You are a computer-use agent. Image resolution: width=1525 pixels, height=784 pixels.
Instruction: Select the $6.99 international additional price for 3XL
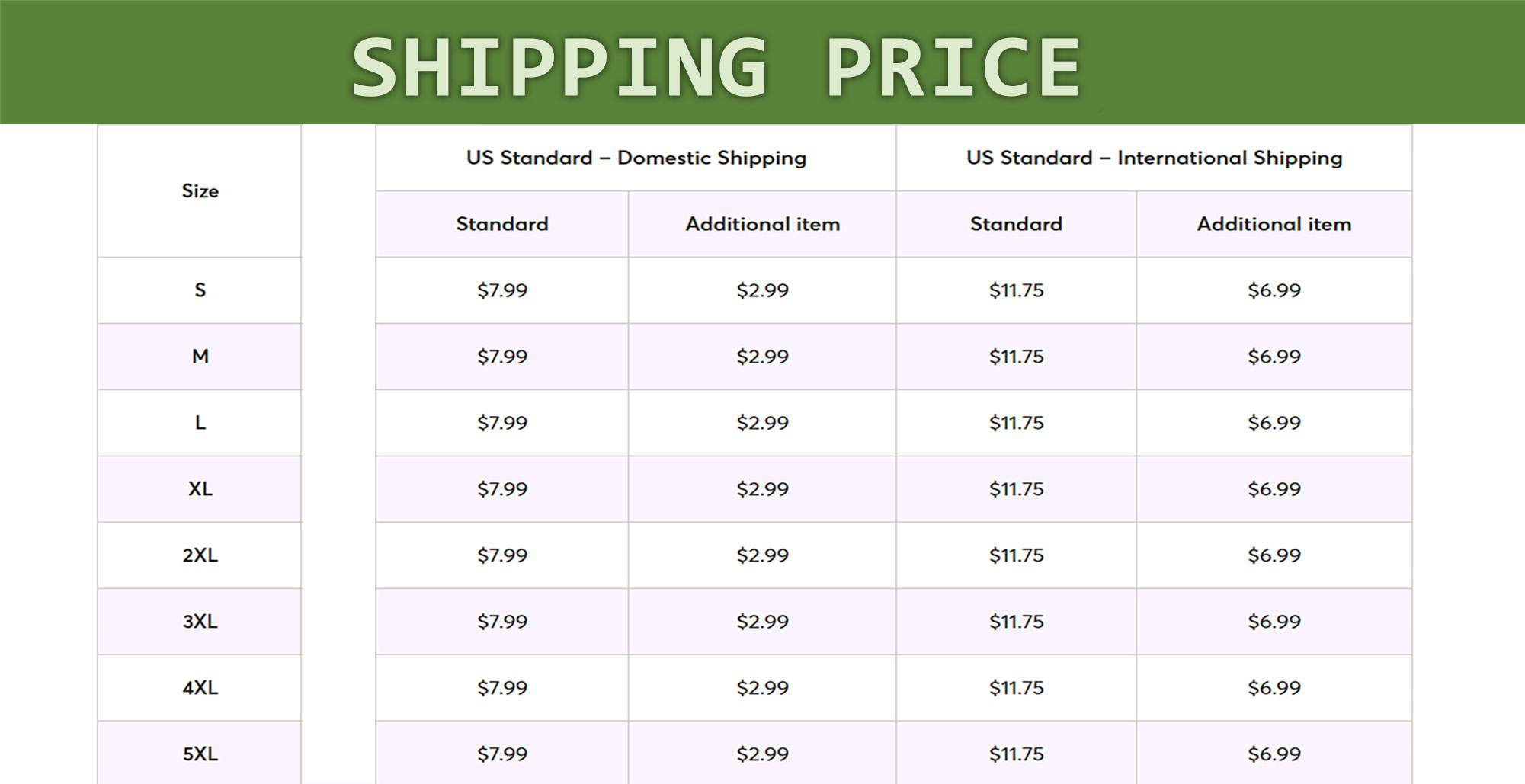coord(1274,622)
